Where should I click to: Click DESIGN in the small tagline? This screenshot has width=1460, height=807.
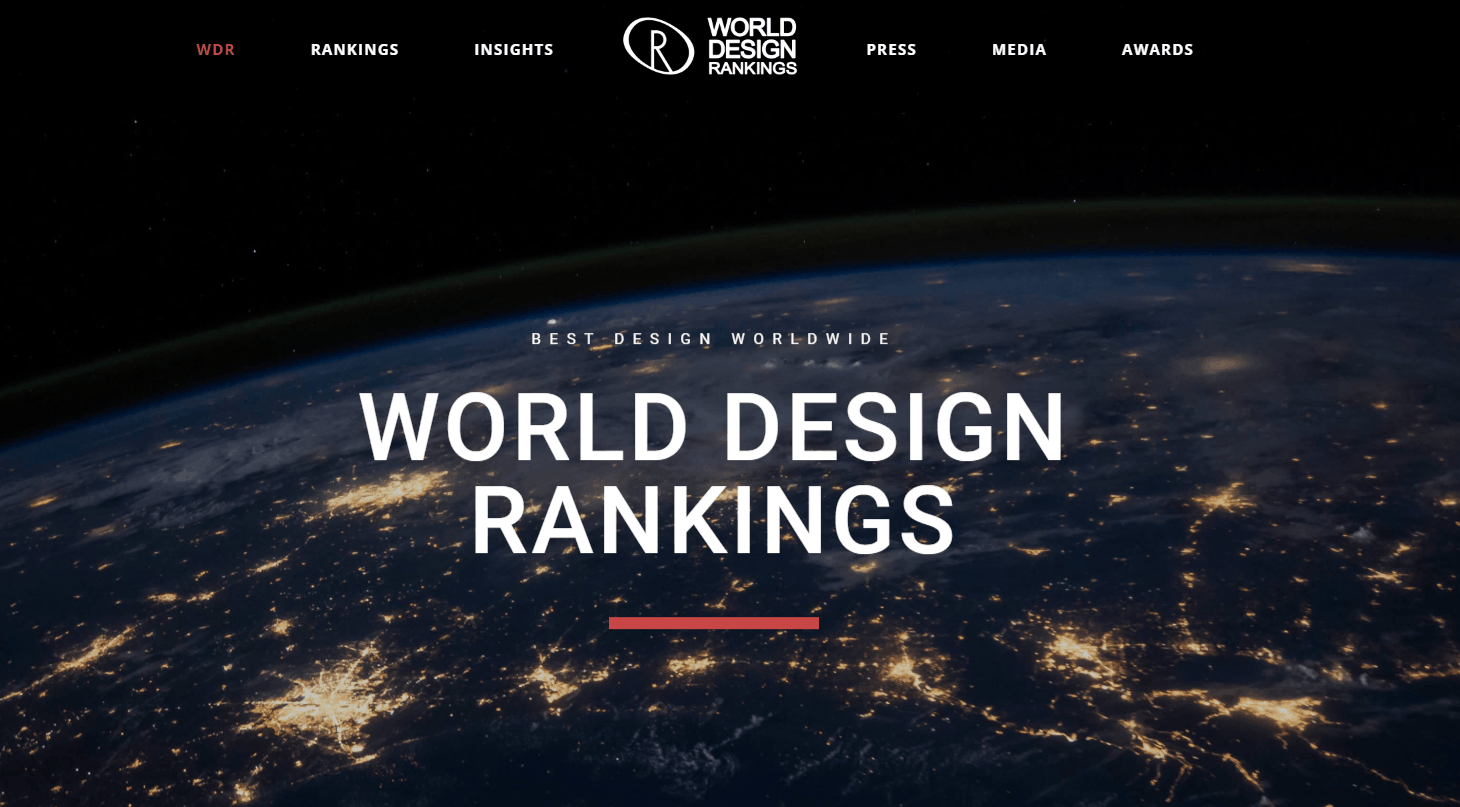point(664,339)
